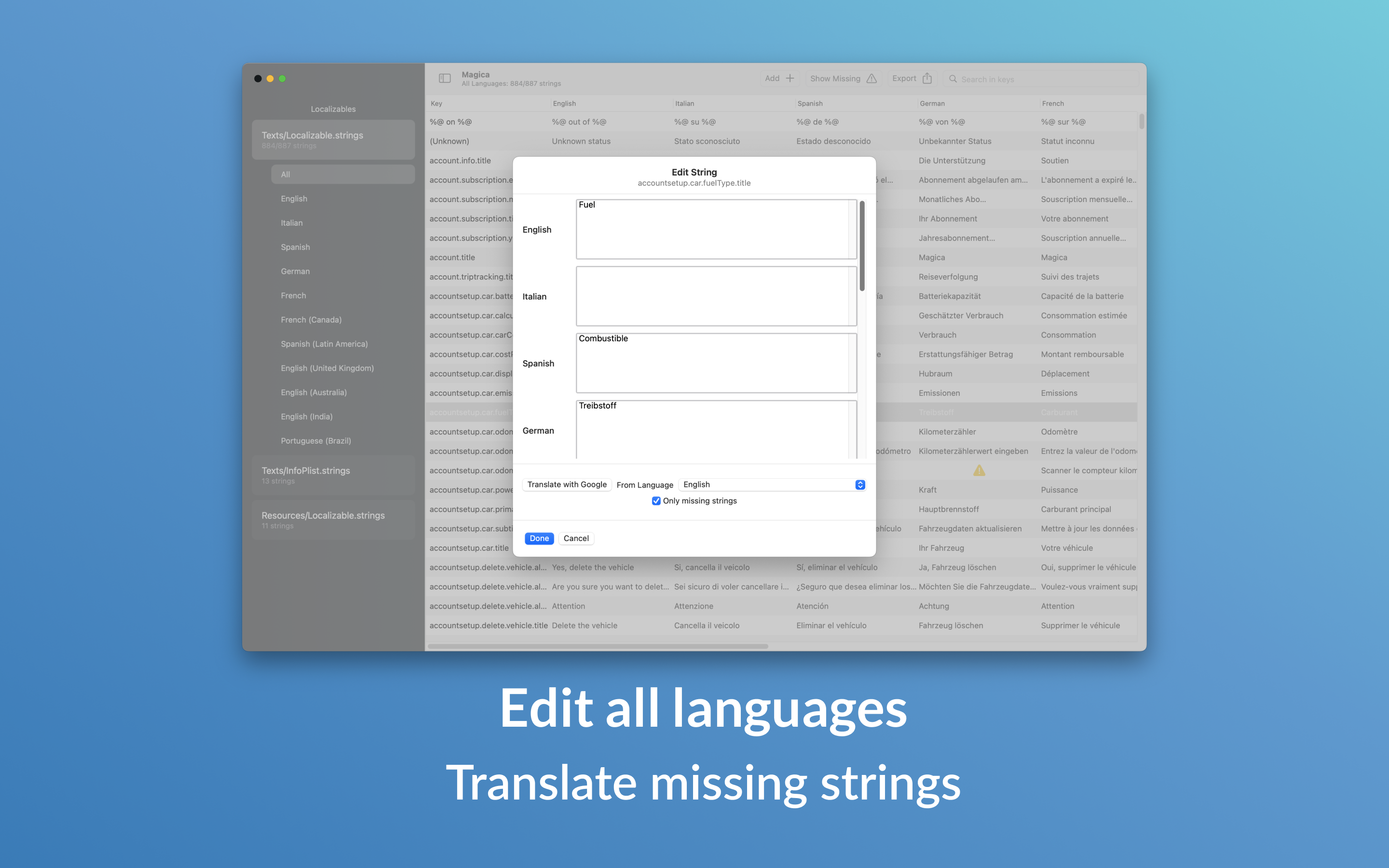
Task: Click the Spanish field containing Combustible
Action: 716,364
